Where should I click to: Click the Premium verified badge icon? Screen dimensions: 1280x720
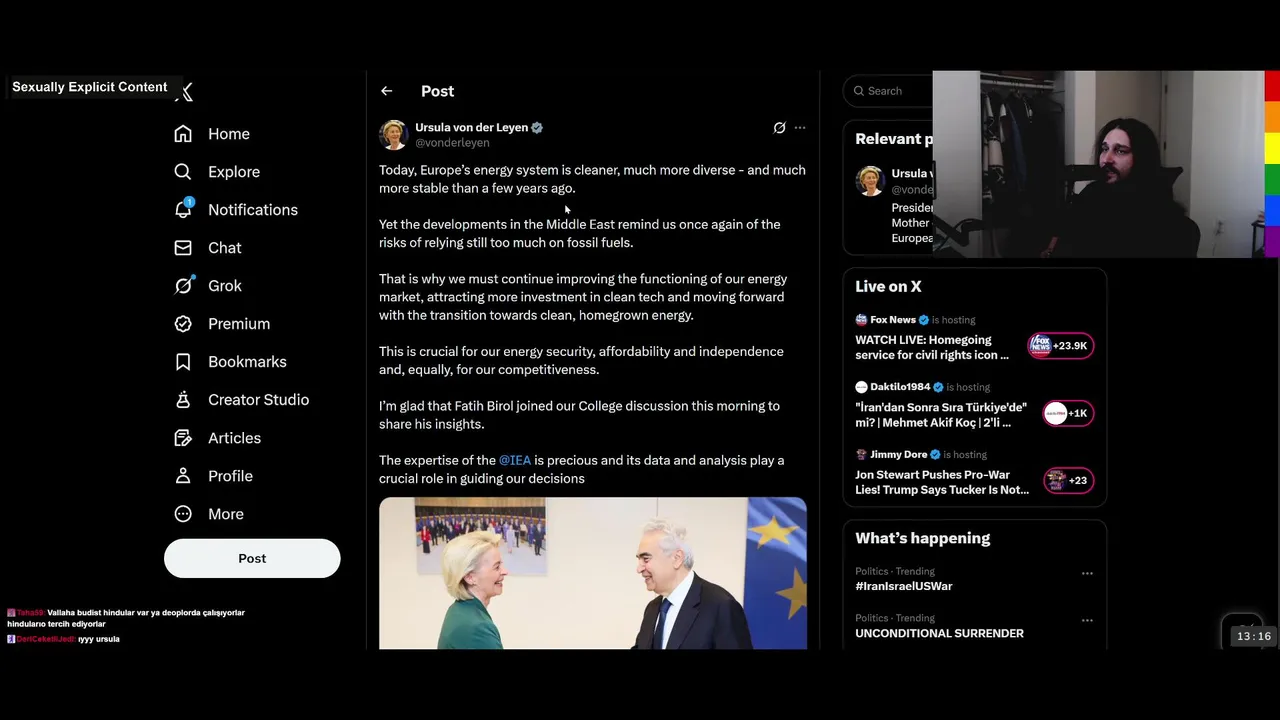click(183, 324)
